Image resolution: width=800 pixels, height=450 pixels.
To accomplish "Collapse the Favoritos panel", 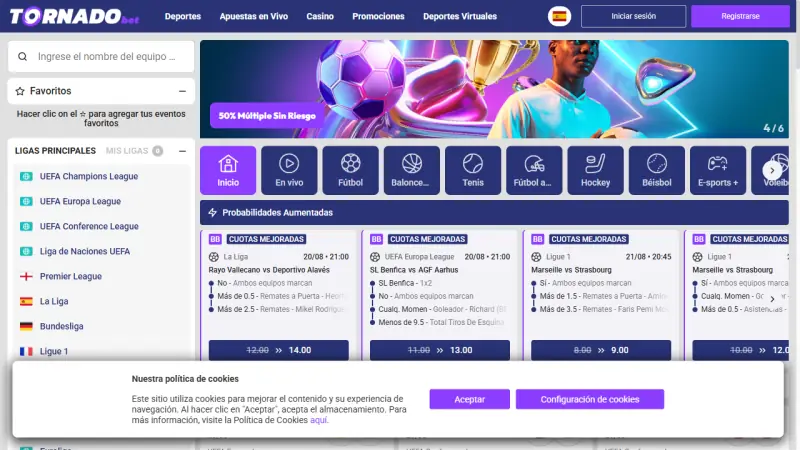I will tap(182, 91).
